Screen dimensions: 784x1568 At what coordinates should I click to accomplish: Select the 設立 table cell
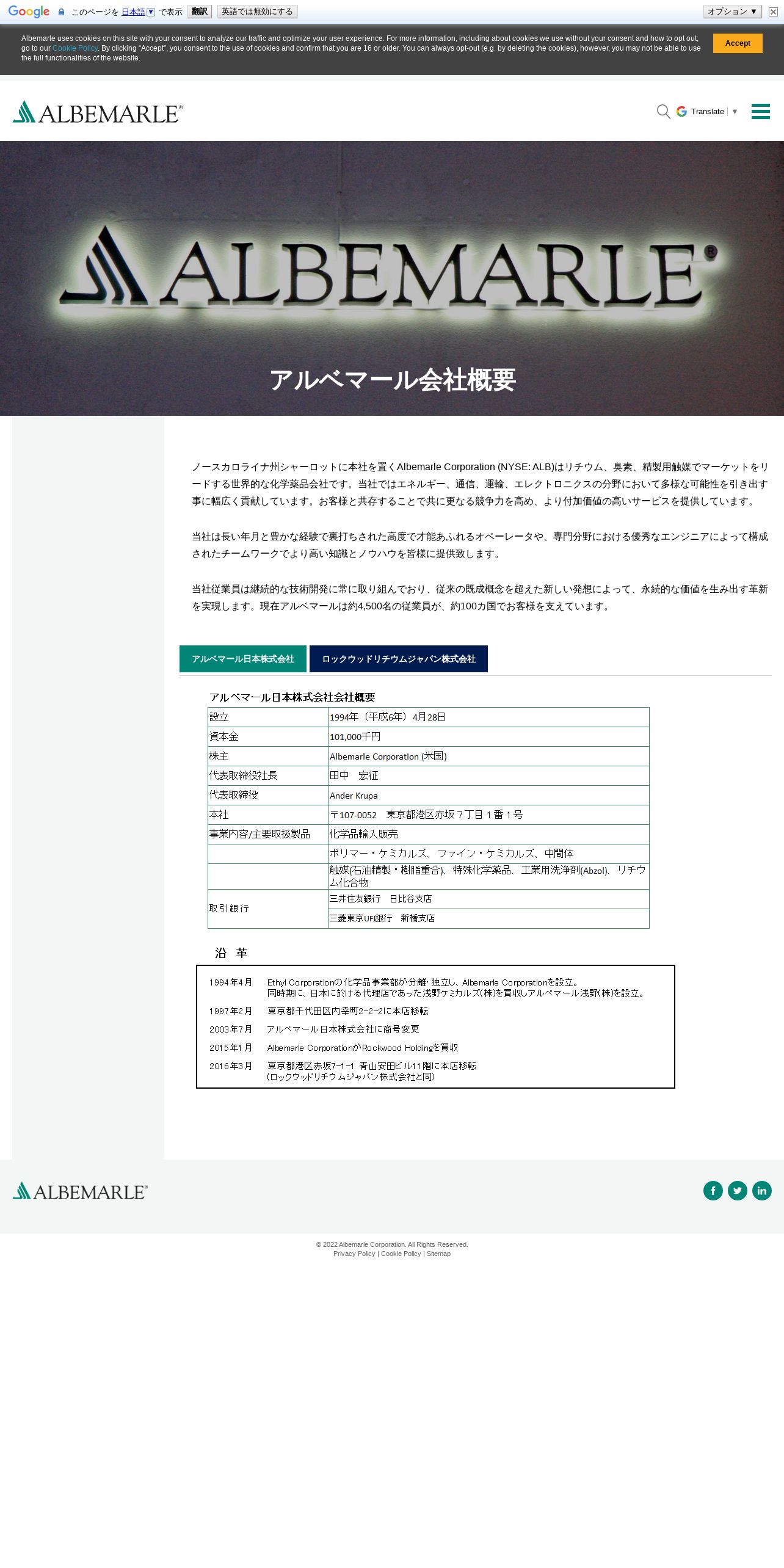tap(268, 717)
